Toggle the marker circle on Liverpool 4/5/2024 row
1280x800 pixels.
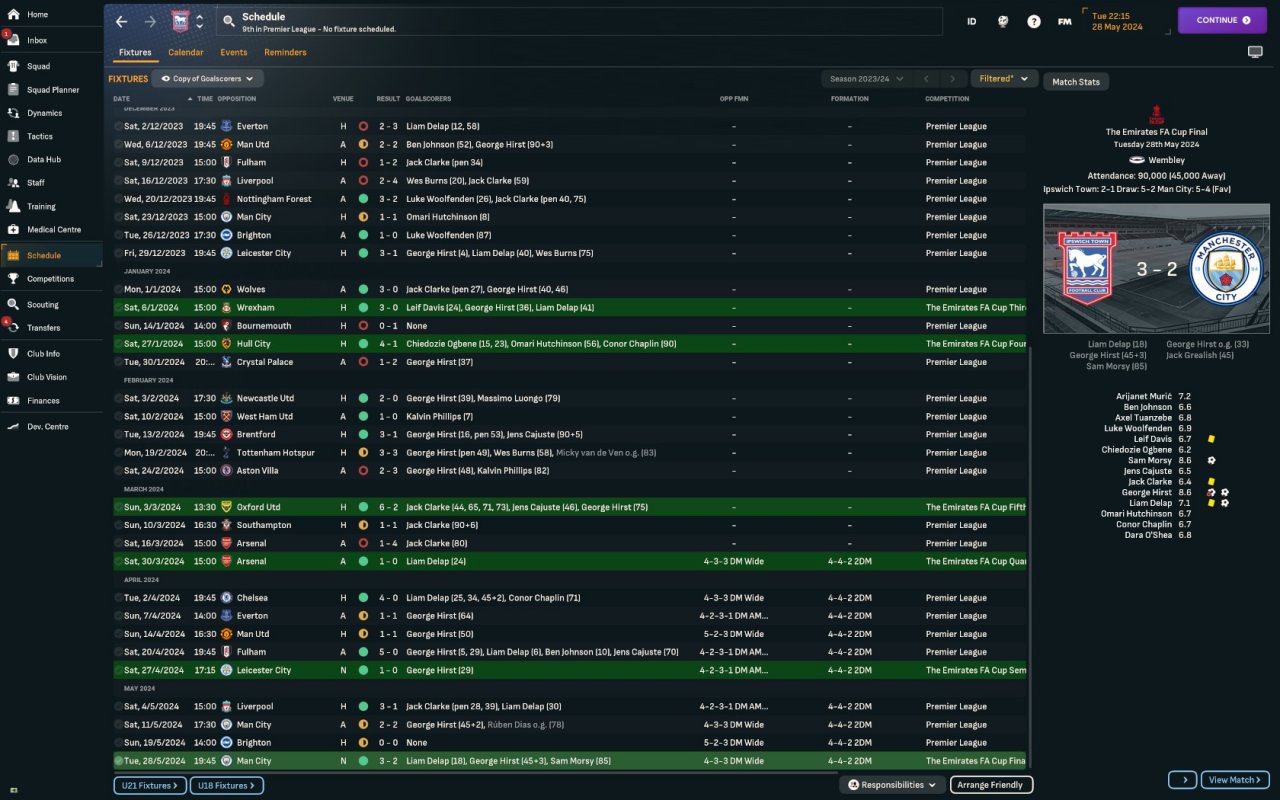pos(119,707)
